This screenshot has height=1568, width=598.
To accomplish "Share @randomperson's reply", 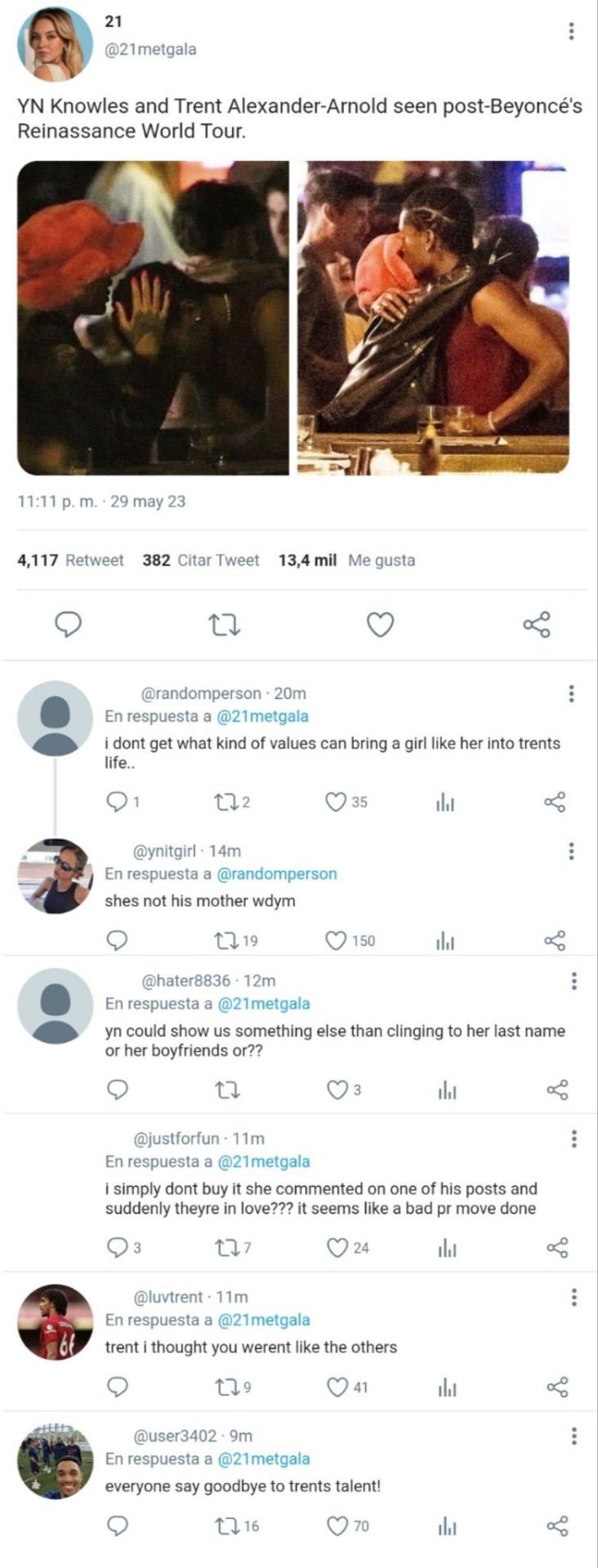I will [555, 802].
